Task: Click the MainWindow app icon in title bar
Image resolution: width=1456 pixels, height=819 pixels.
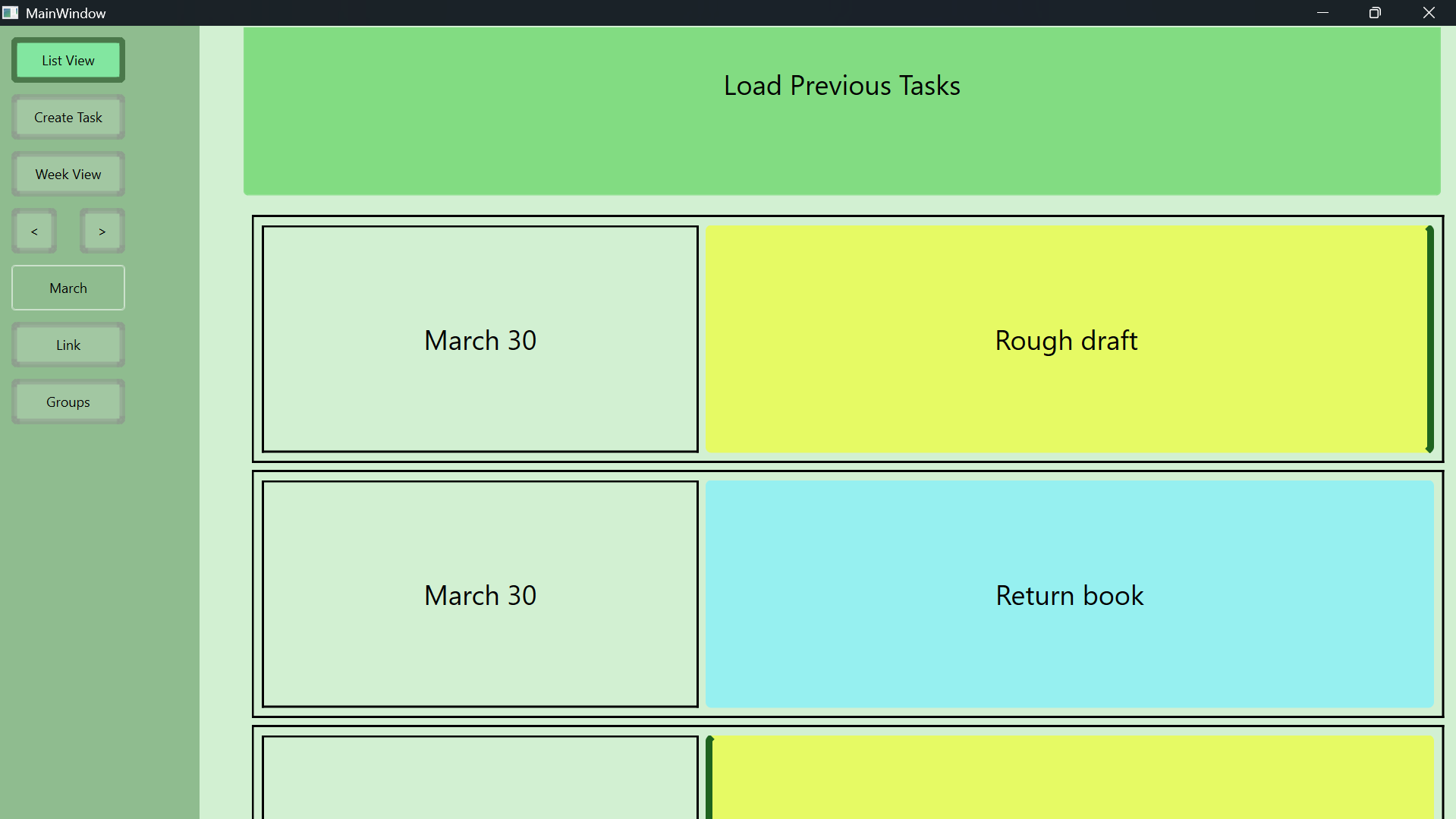Action: [x=11, y=13]
